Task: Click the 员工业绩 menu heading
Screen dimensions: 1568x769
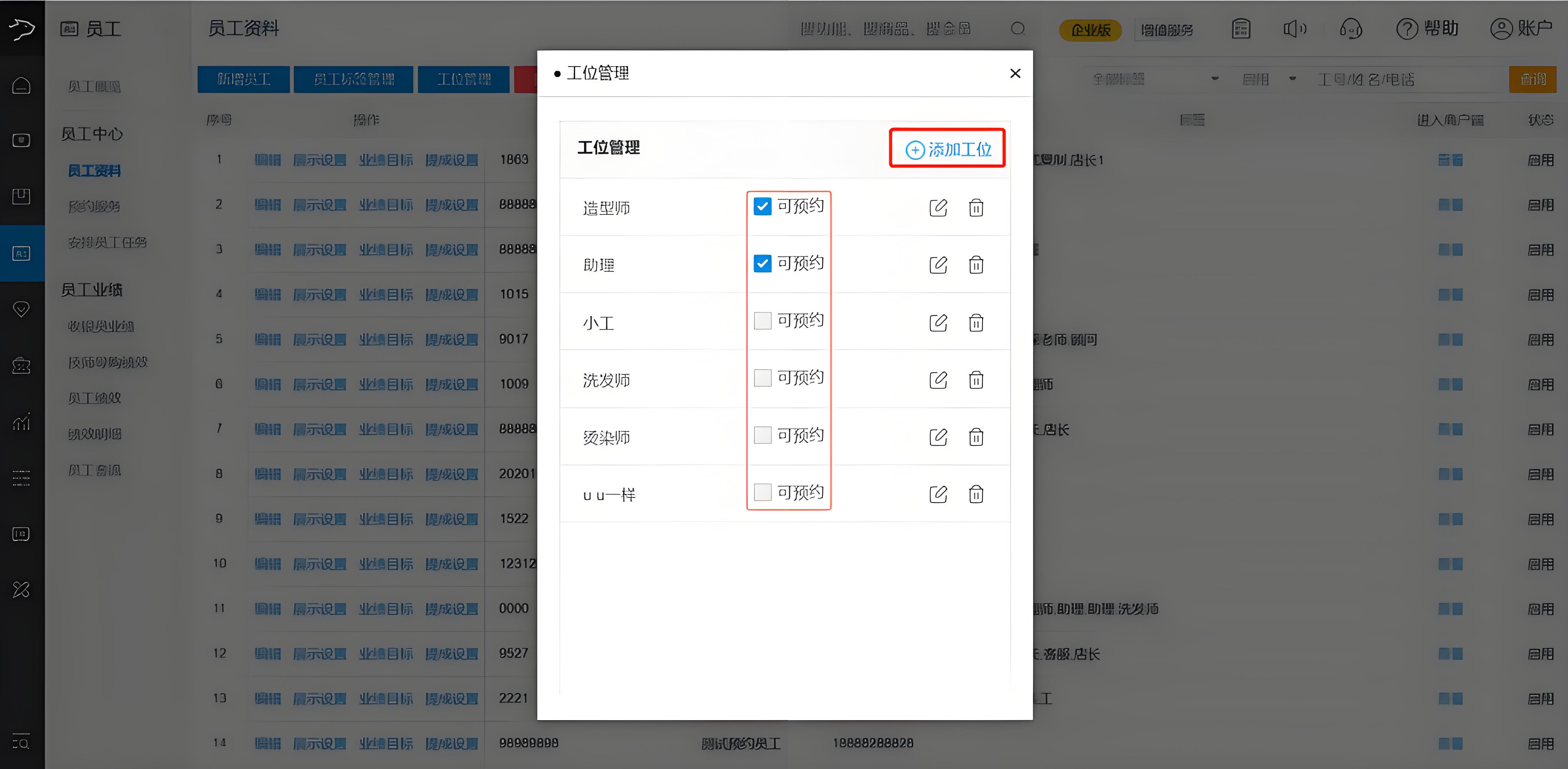Action: 92,290
